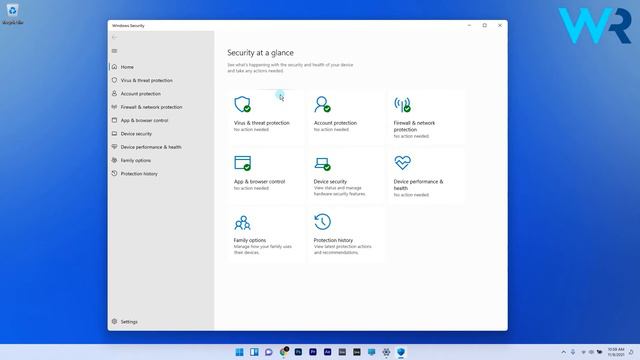The image size is (640, 360).
Task: Open Settings gear app in taskbar
Action: coord(386,352)
